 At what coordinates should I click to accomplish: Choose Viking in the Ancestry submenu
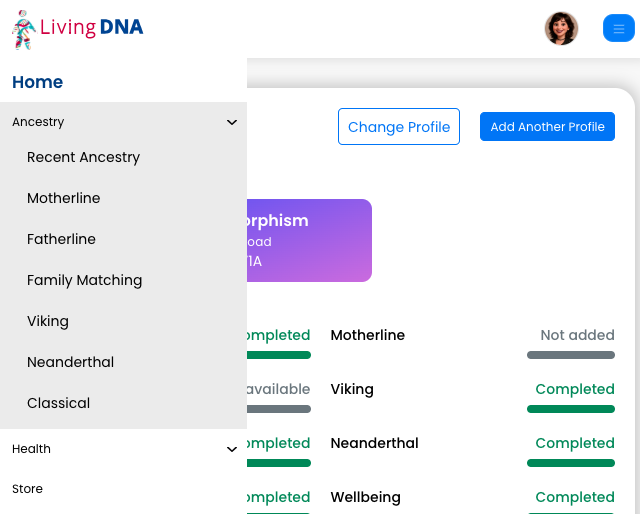tap(48, 321)
